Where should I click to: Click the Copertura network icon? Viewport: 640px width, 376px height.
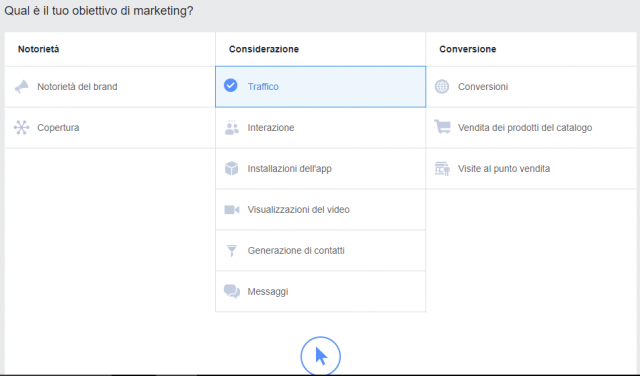pyautogui.click(x=21, y=127)
